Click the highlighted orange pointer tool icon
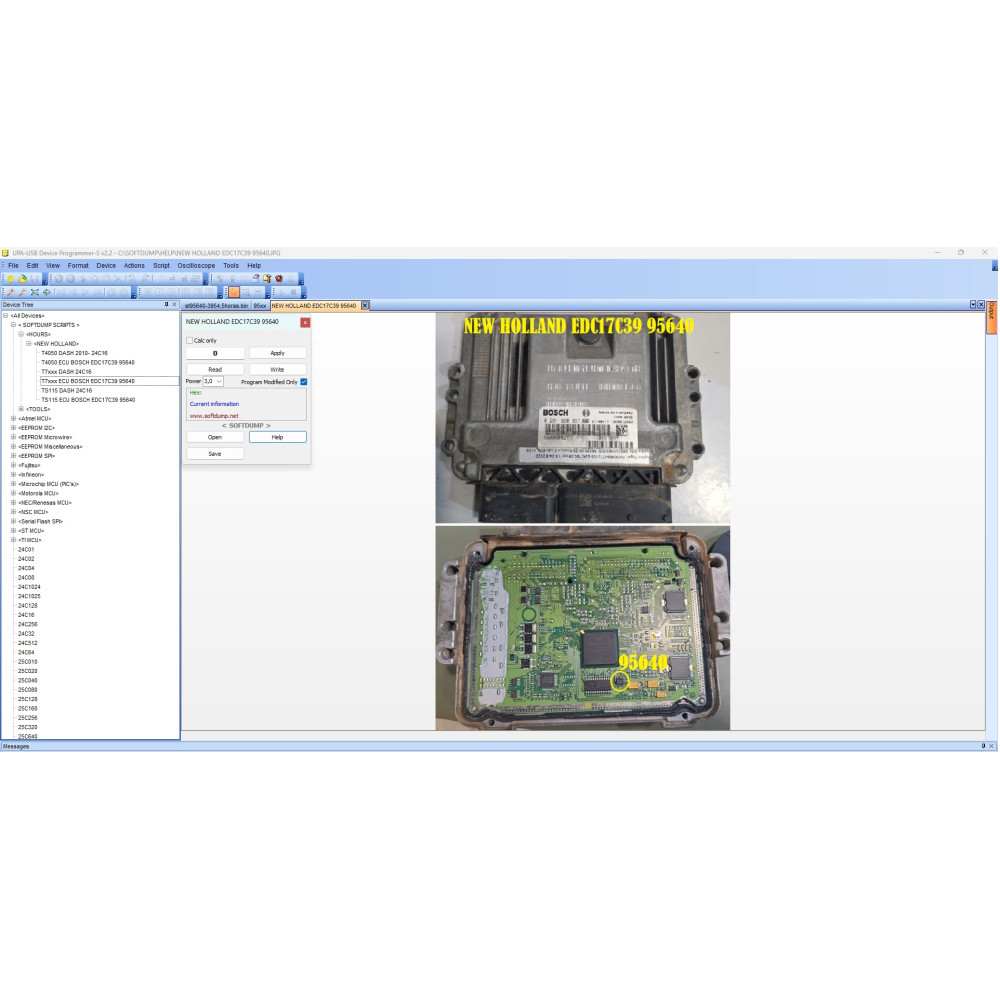This screenshot has width=1000, height=1000. [x=234, y=292]
